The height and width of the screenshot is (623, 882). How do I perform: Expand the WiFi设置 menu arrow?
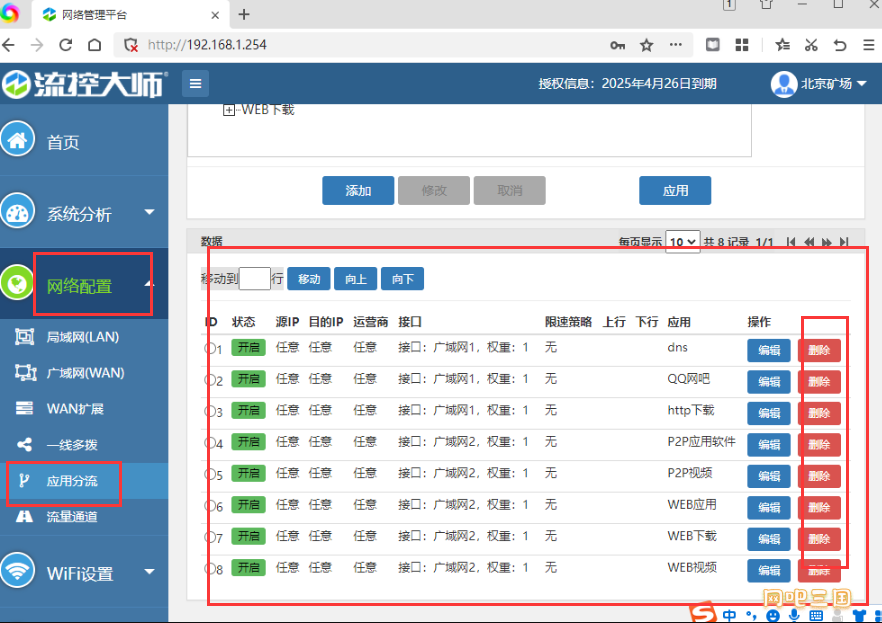pyautogui.click(x=149, y=572)
